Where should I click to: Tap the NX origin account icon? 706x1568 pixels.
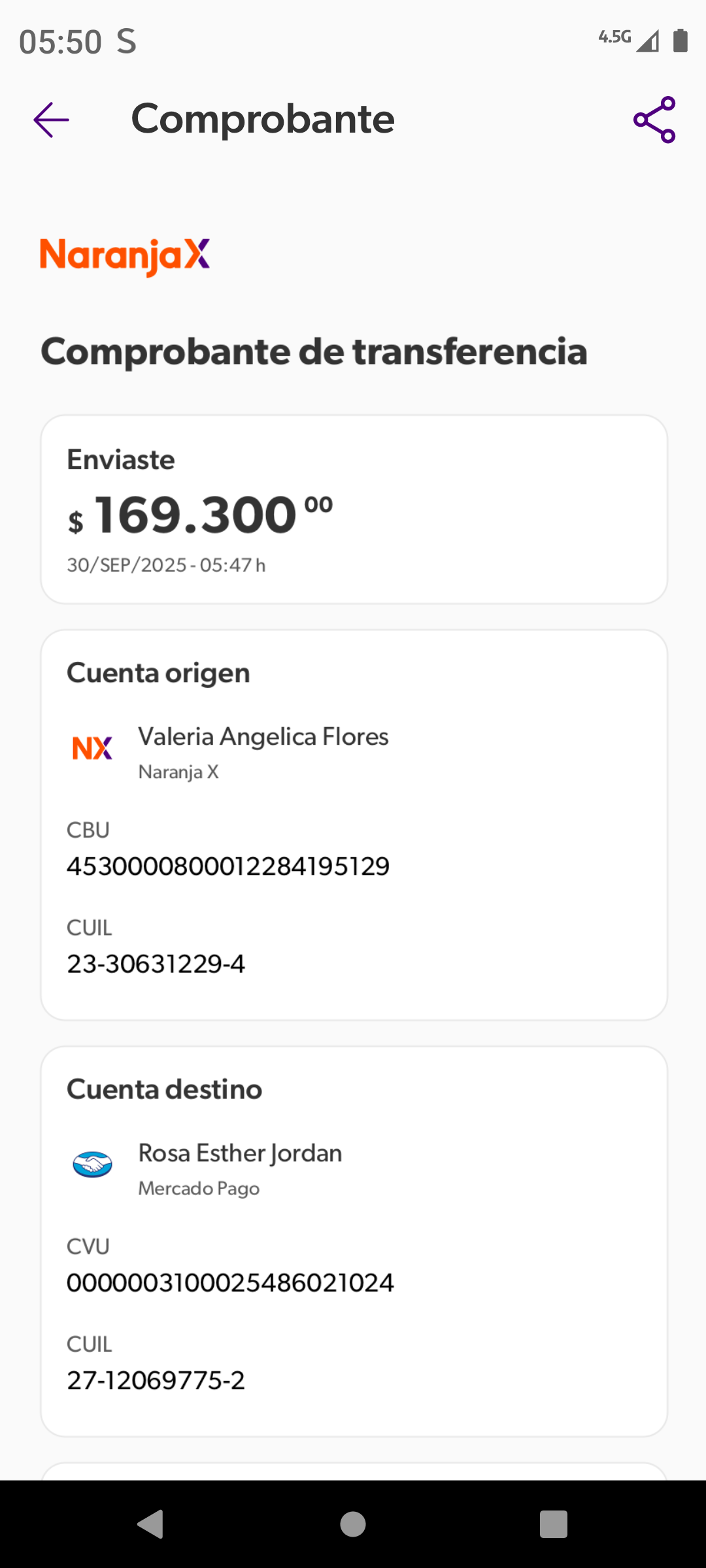point(92,748)
